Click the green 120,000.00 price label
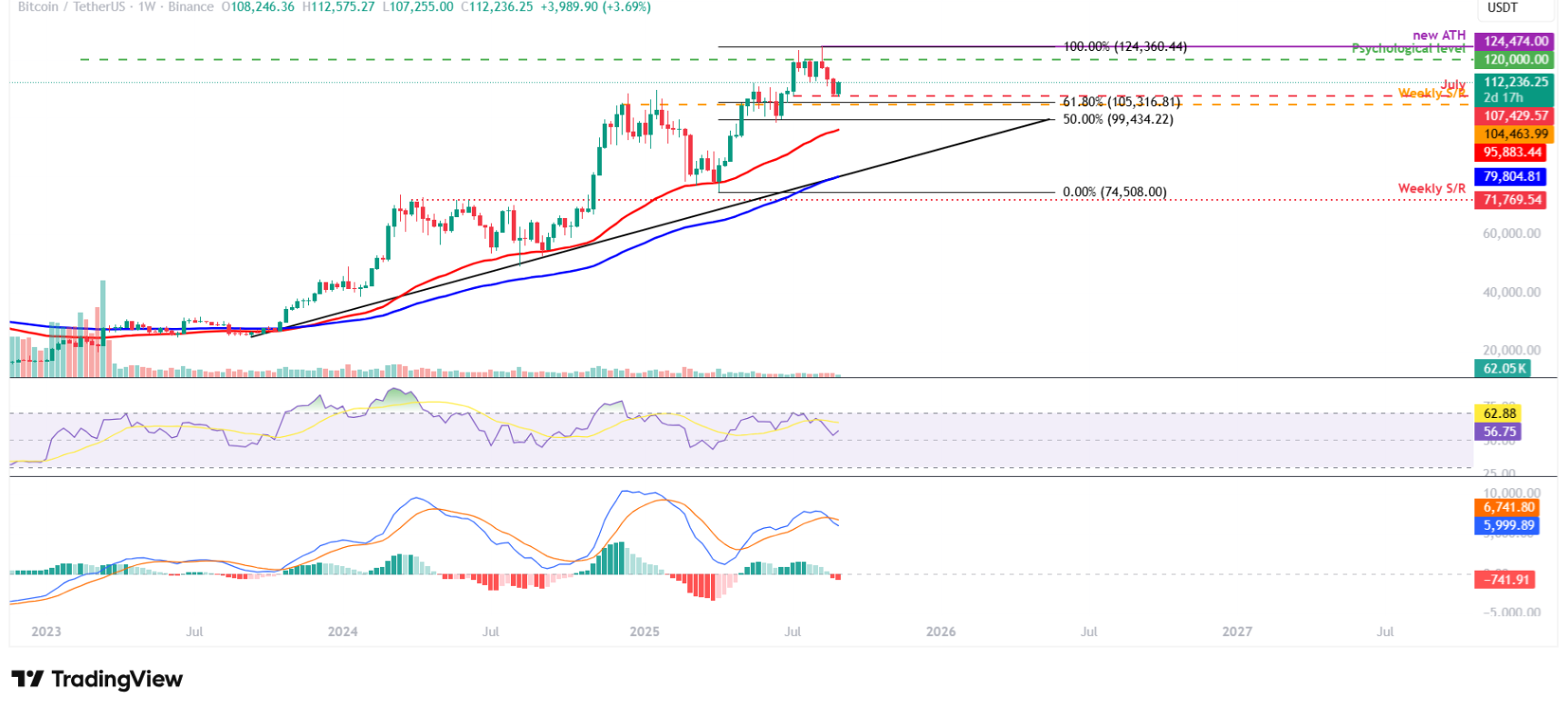 1514,59
